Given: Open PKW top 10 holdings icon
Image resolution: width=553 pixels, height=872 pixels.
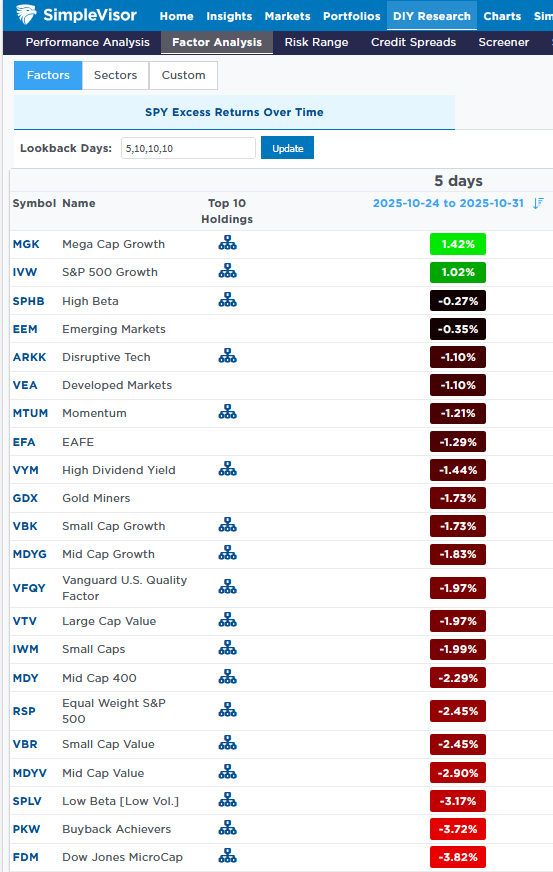Looking at the screenshot, I should (x=227, y=828).
